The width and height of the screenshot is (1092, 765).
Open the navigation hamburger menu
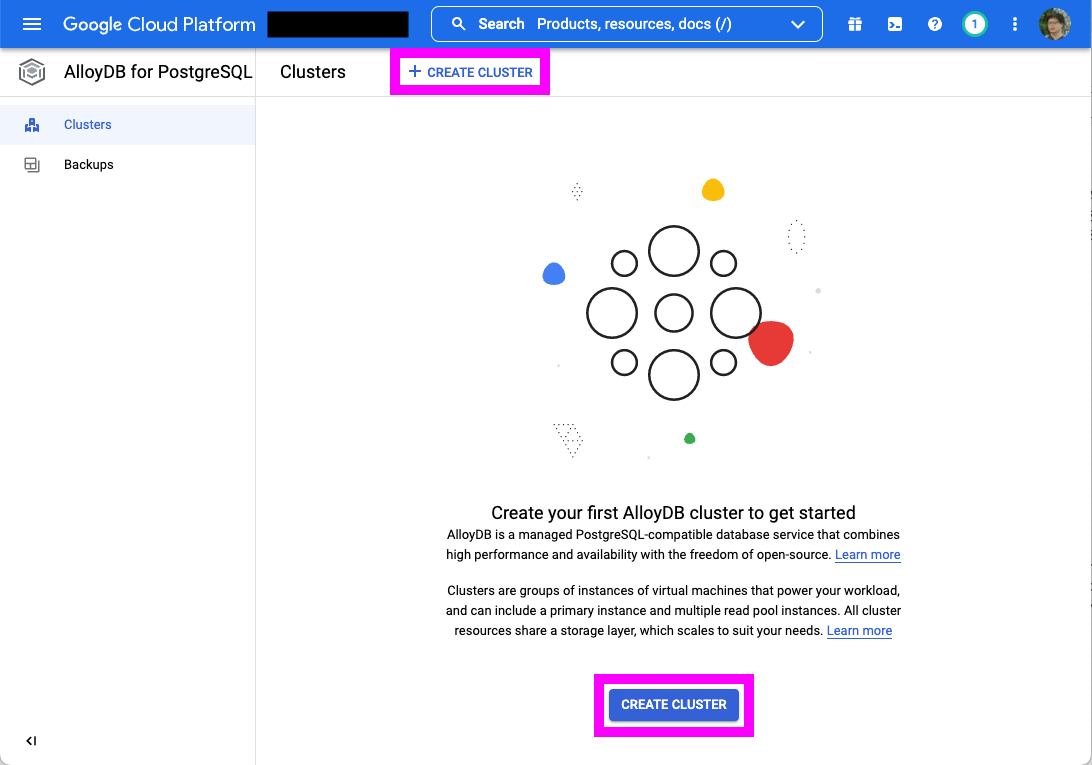31,23
